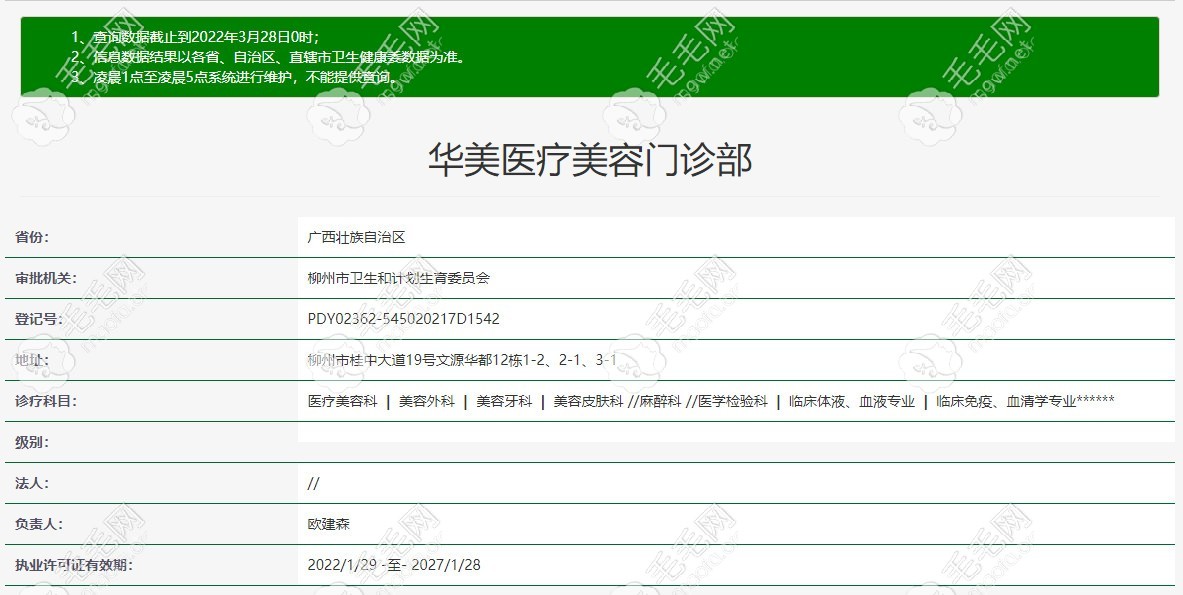Image resolution: width=1183 pixels, height=595 pixels.
Task: Click 临床体液、血液专业 entry
Action: [x=852, y=401]
